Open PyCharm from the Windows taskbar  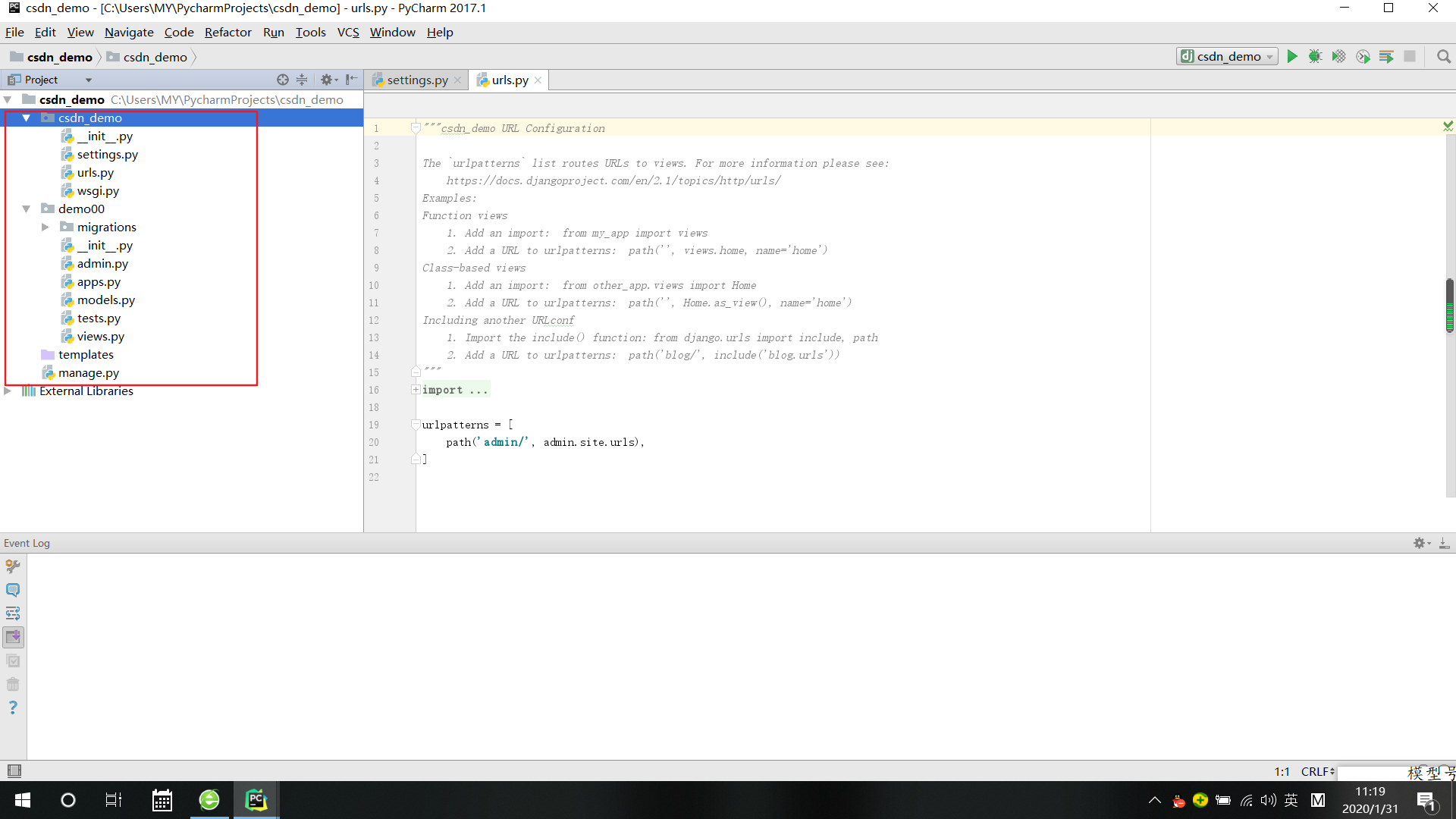coord(256,800)
